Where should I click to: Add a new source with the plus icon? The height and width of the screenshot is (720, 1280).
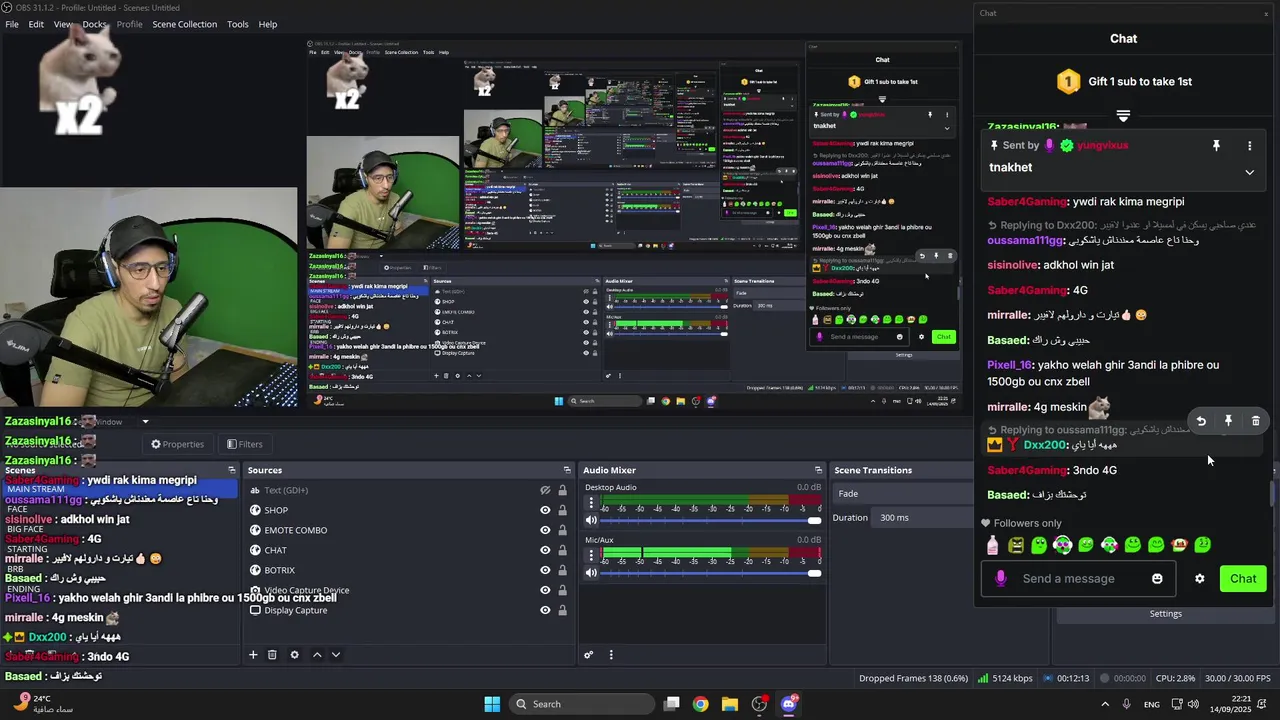253,655
